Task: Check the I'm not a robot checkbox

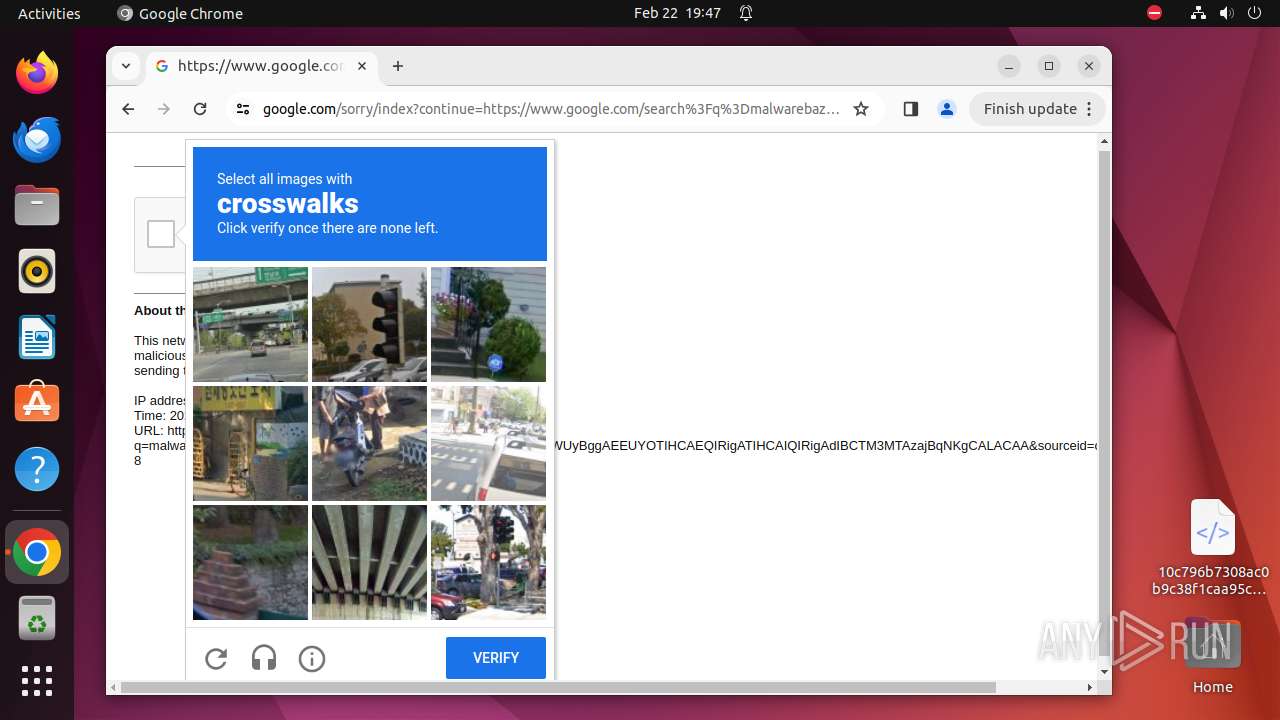Action: pos(161,234)
